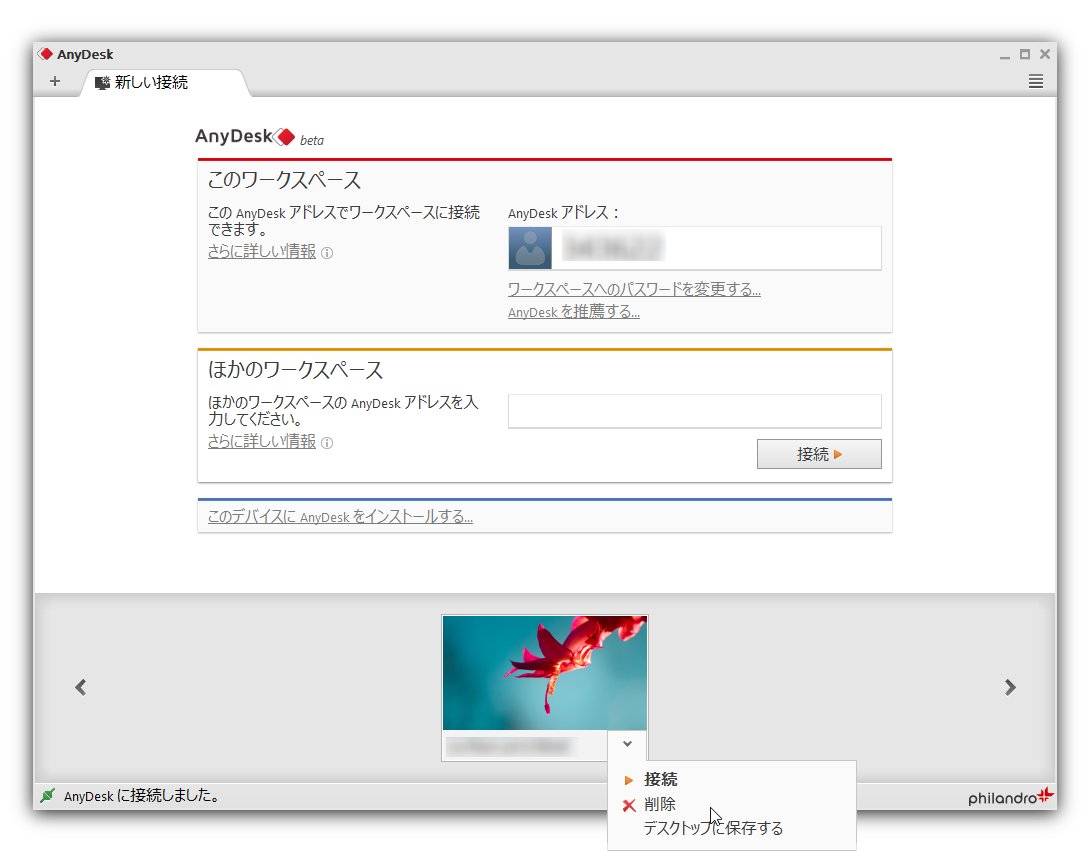Minimize the AnyDesk window
Screen dimensions: 1090x860
pos(1004,55)
